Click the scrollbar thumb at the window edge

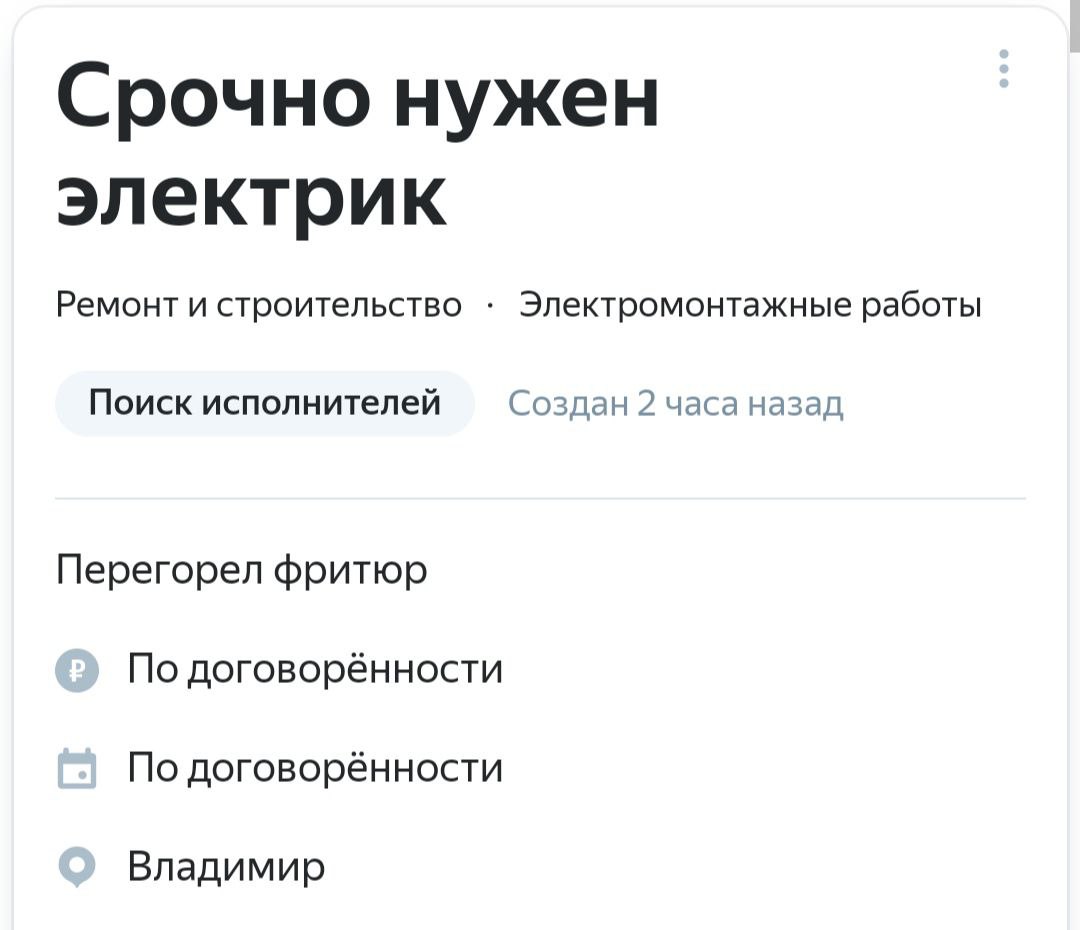pos(1074,26)
